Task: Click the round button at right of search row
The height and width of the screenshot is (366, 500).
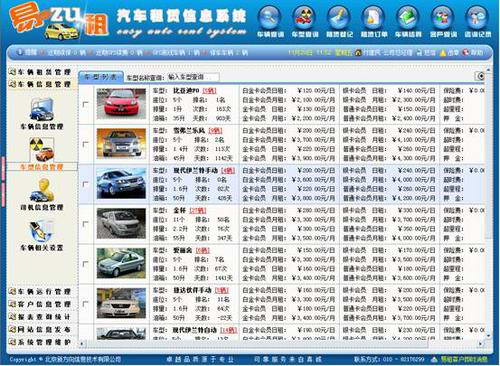Action: click(480, 76)
